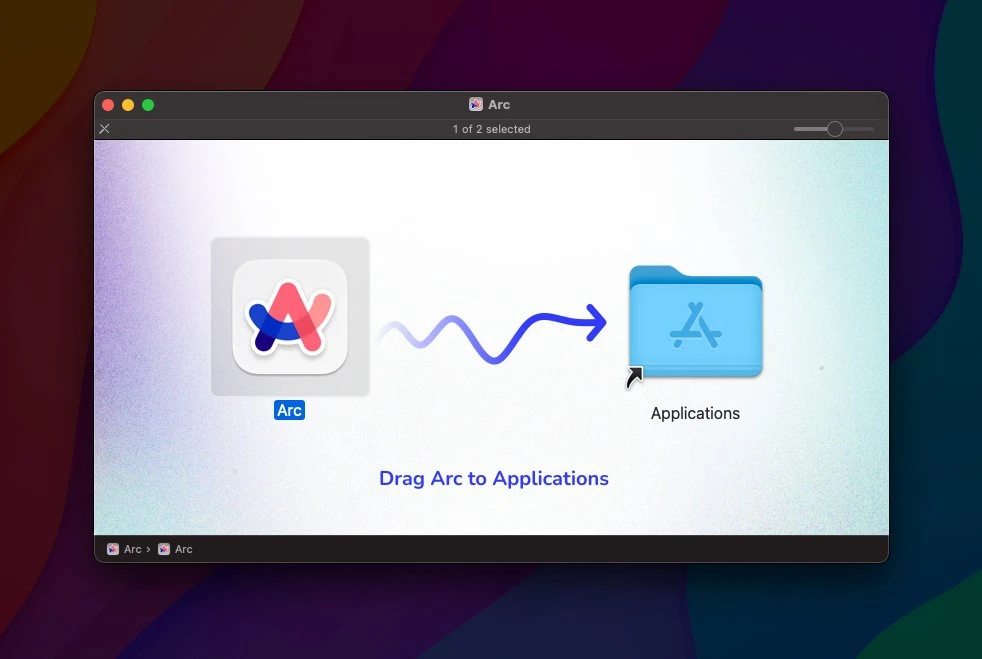The image size is (982, 659).
Task: Click the Applications folder name label
Action: (695, 413)
